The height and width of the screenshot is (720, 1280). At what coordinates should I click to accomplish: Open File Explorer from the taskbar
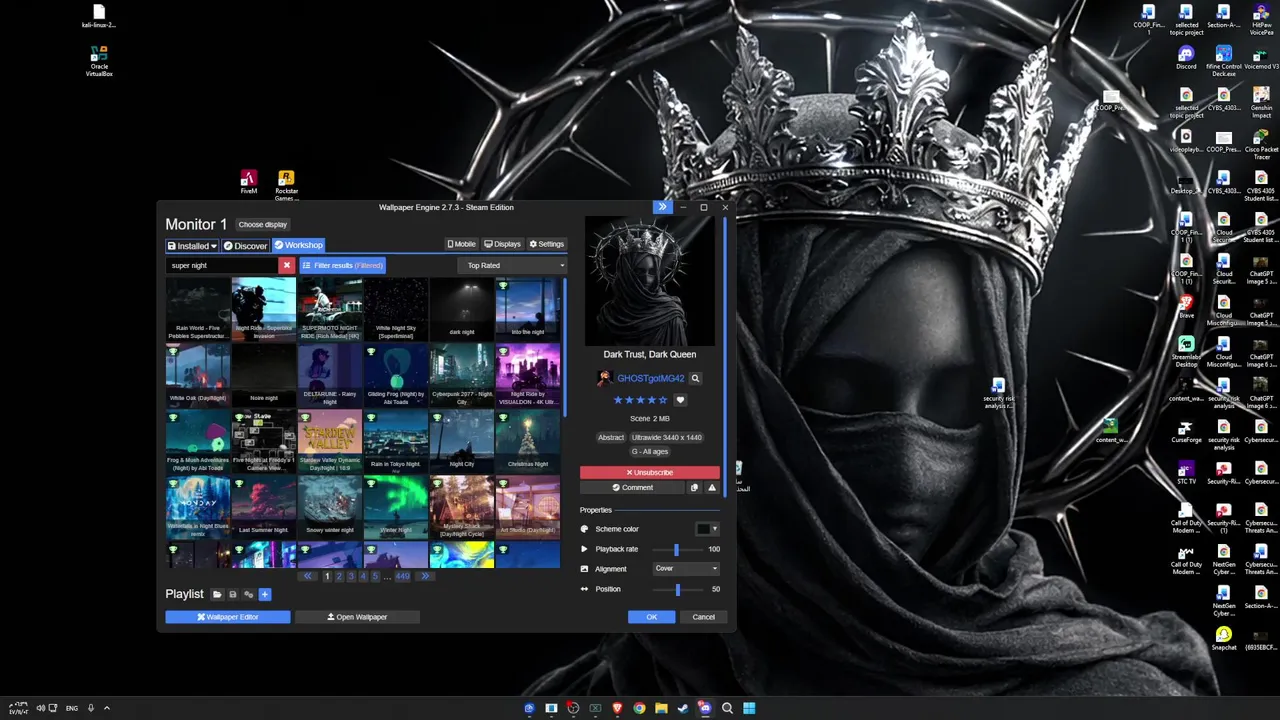661,708
